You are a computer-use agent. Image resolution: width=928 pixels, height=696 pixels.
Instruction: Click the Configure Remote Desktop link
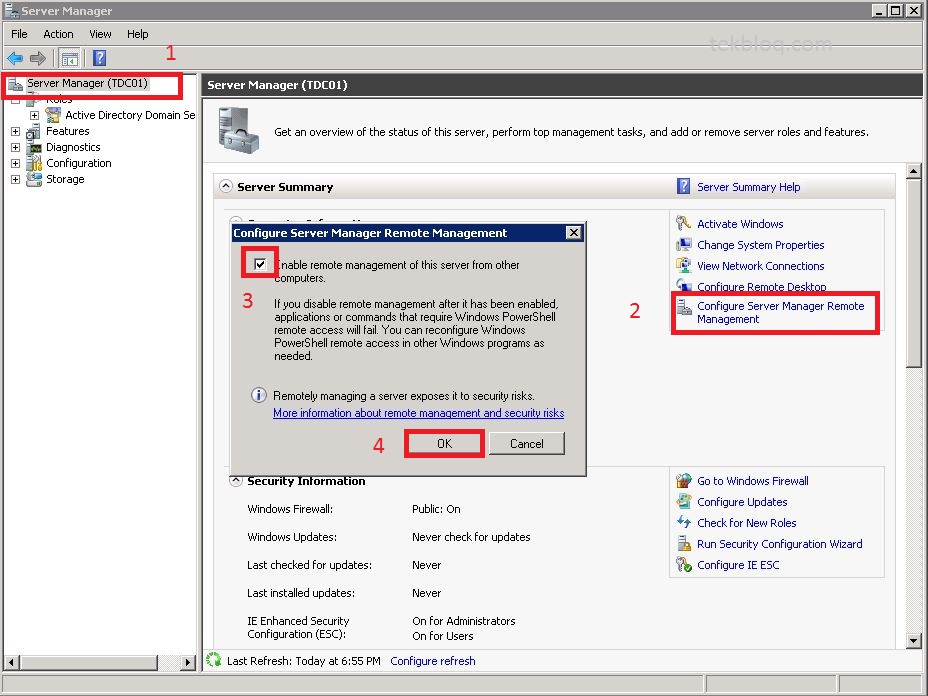pyautogui.click(x=762, y=286)
